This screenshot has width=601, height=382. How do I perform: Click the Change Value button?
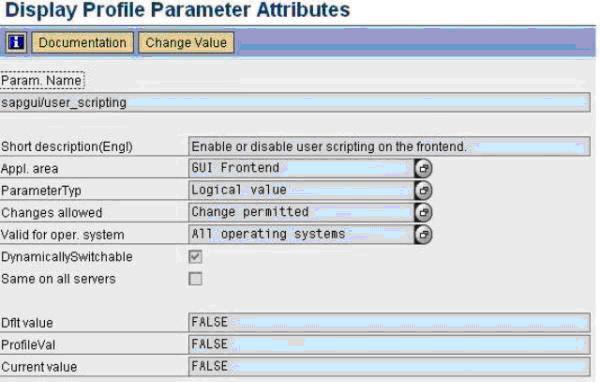pos(186,43)
